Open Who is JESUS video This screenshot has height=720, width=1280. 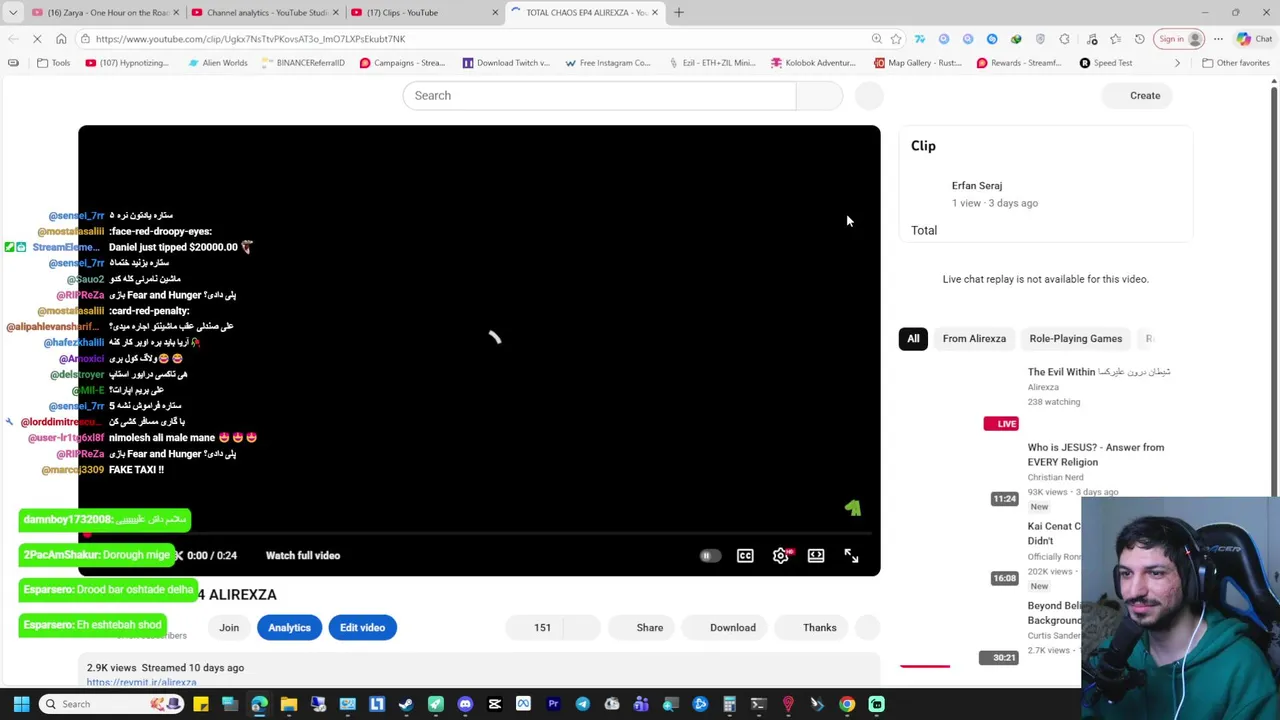(1095, 455)
